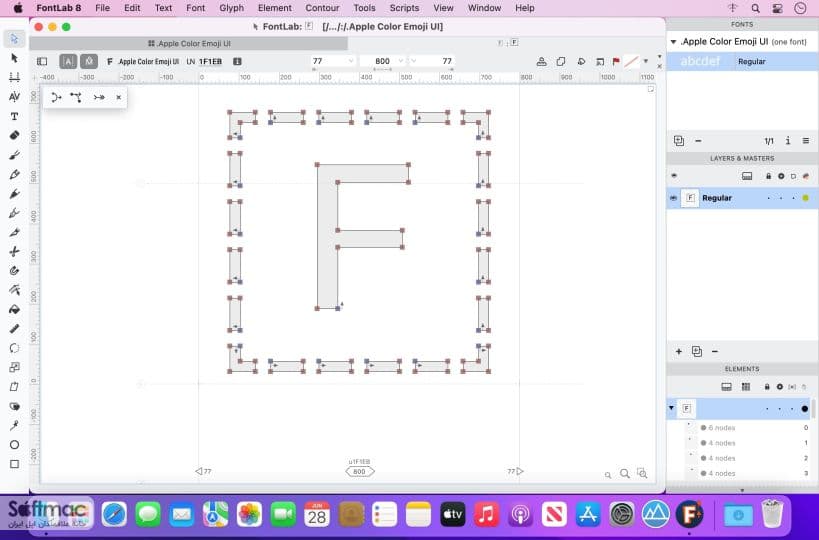819x540 pixels.
Task: Open the dropdown arrow beside the color swatch
Action: point(646,62)
